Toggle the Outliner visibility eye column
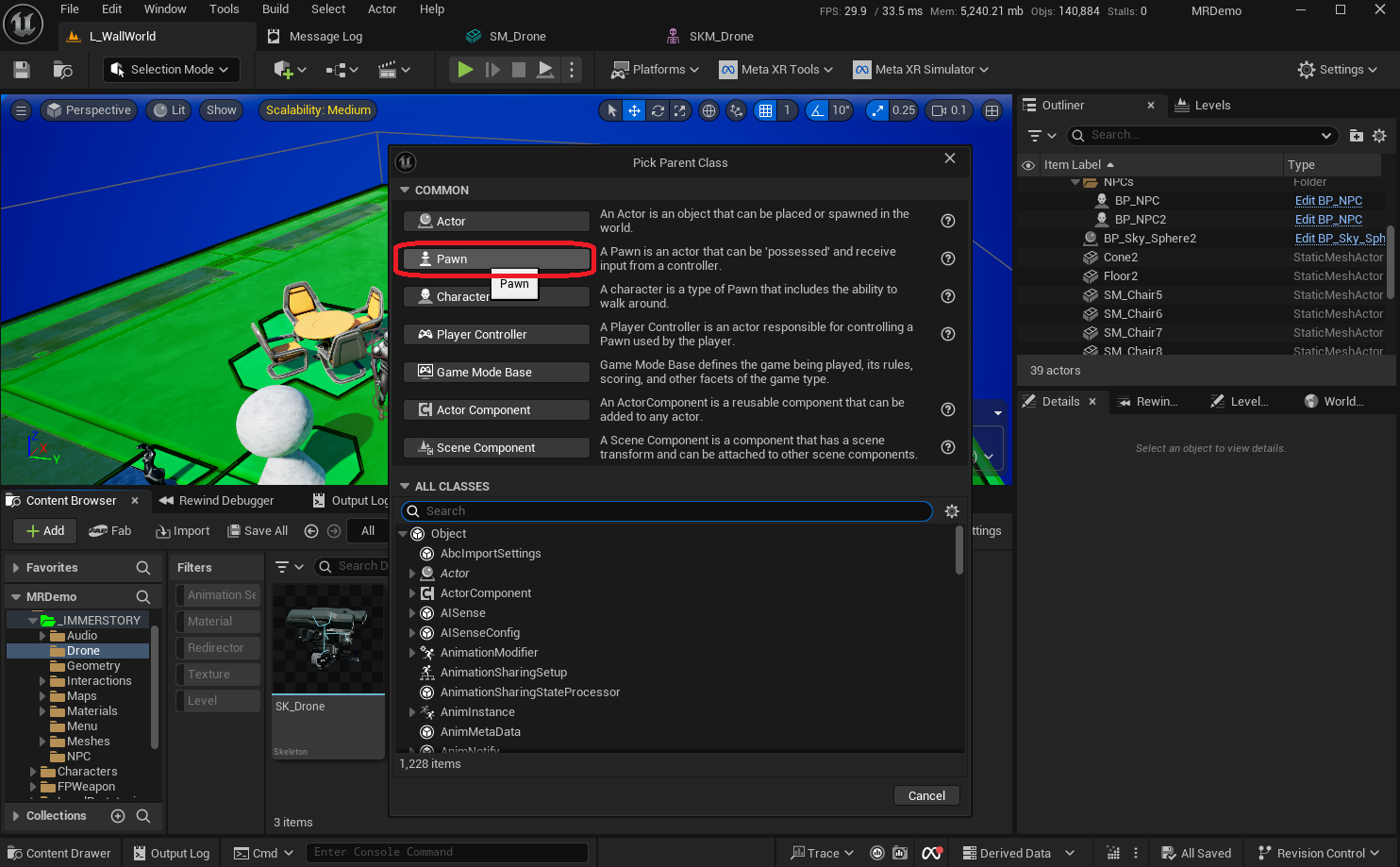This screenshot has width=1400, height=867. pos(1028,165)
